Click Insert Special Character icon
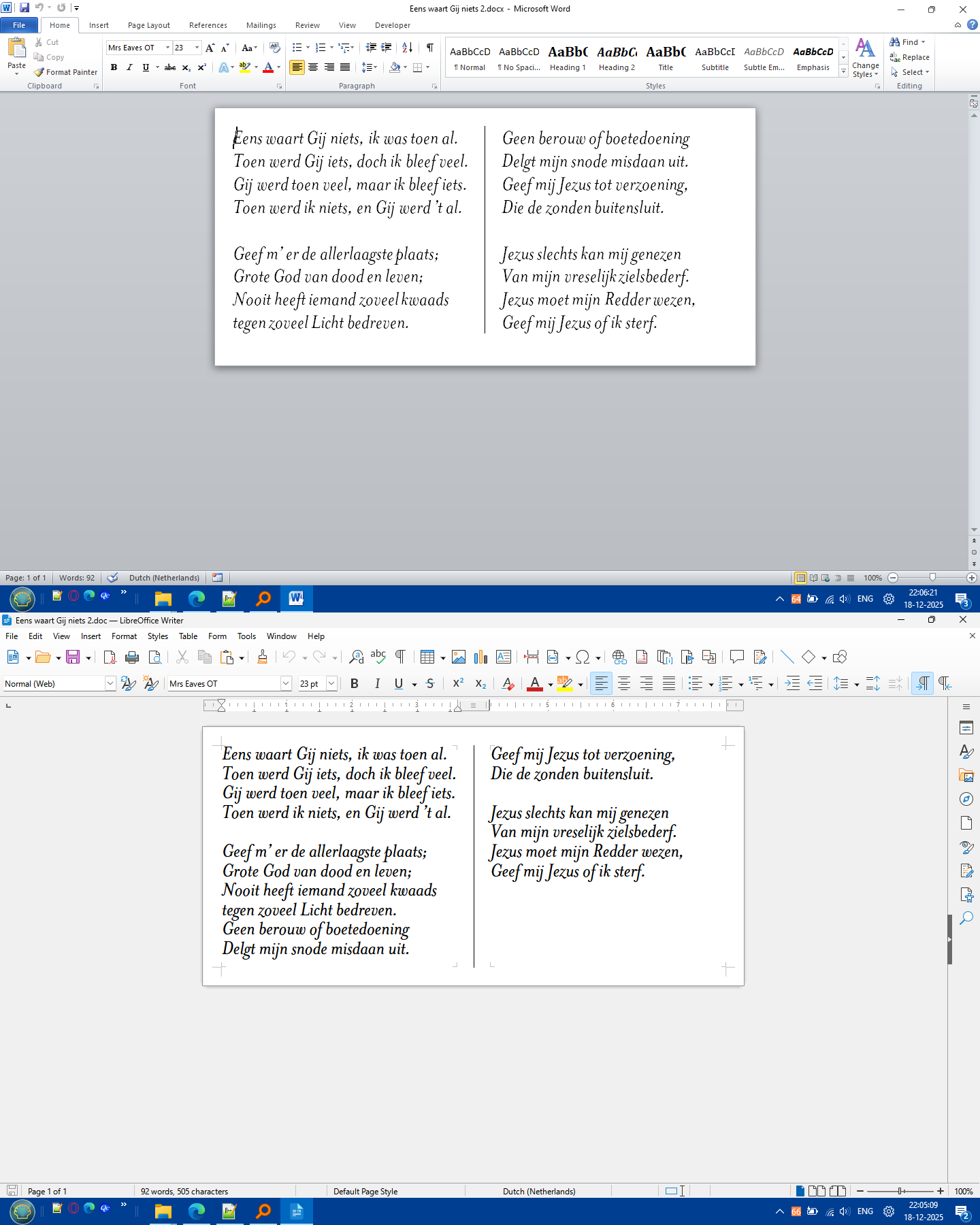 pyautogui.click(x=583, y=657)
